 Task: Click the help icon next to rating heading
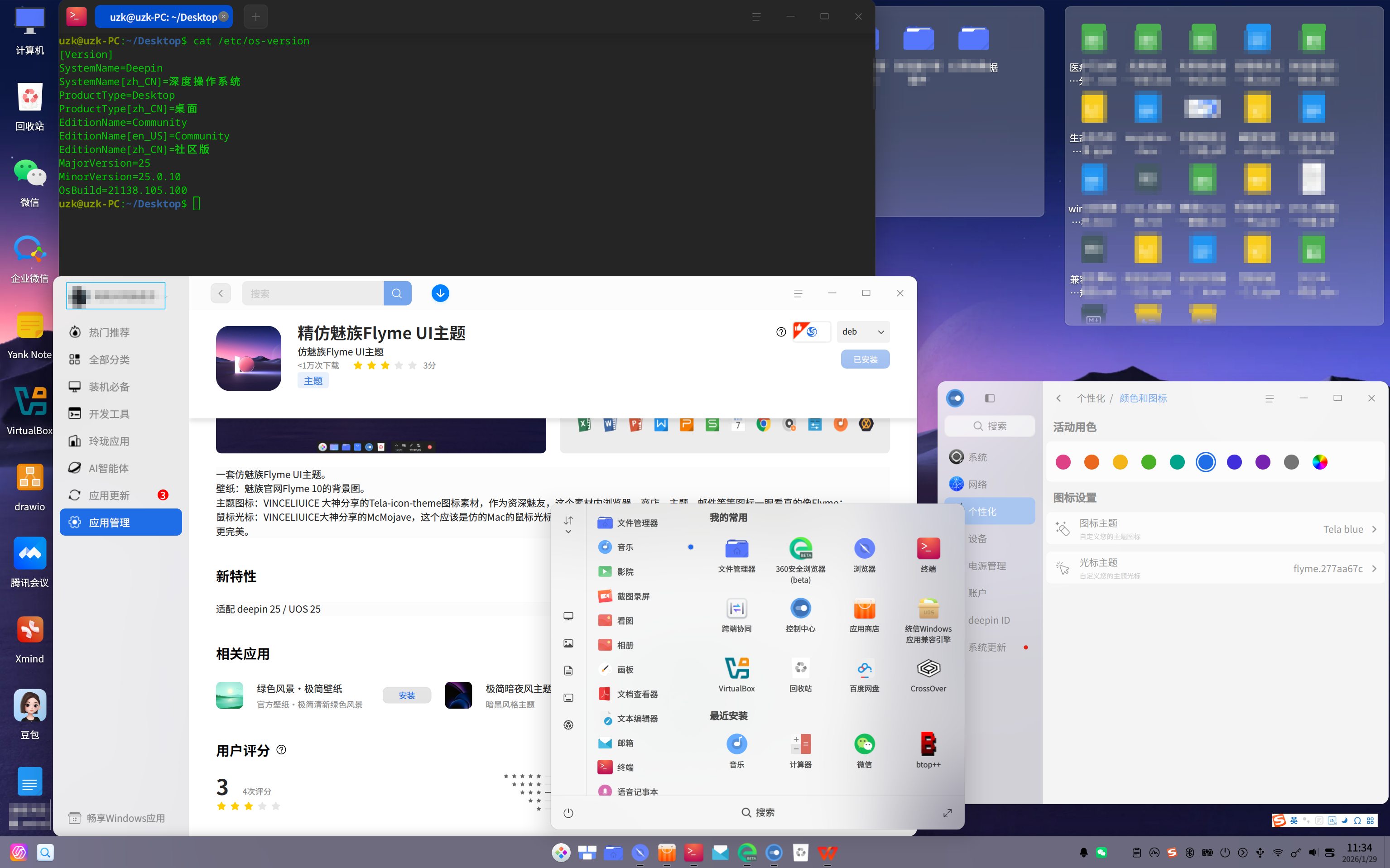pos(281,749)
